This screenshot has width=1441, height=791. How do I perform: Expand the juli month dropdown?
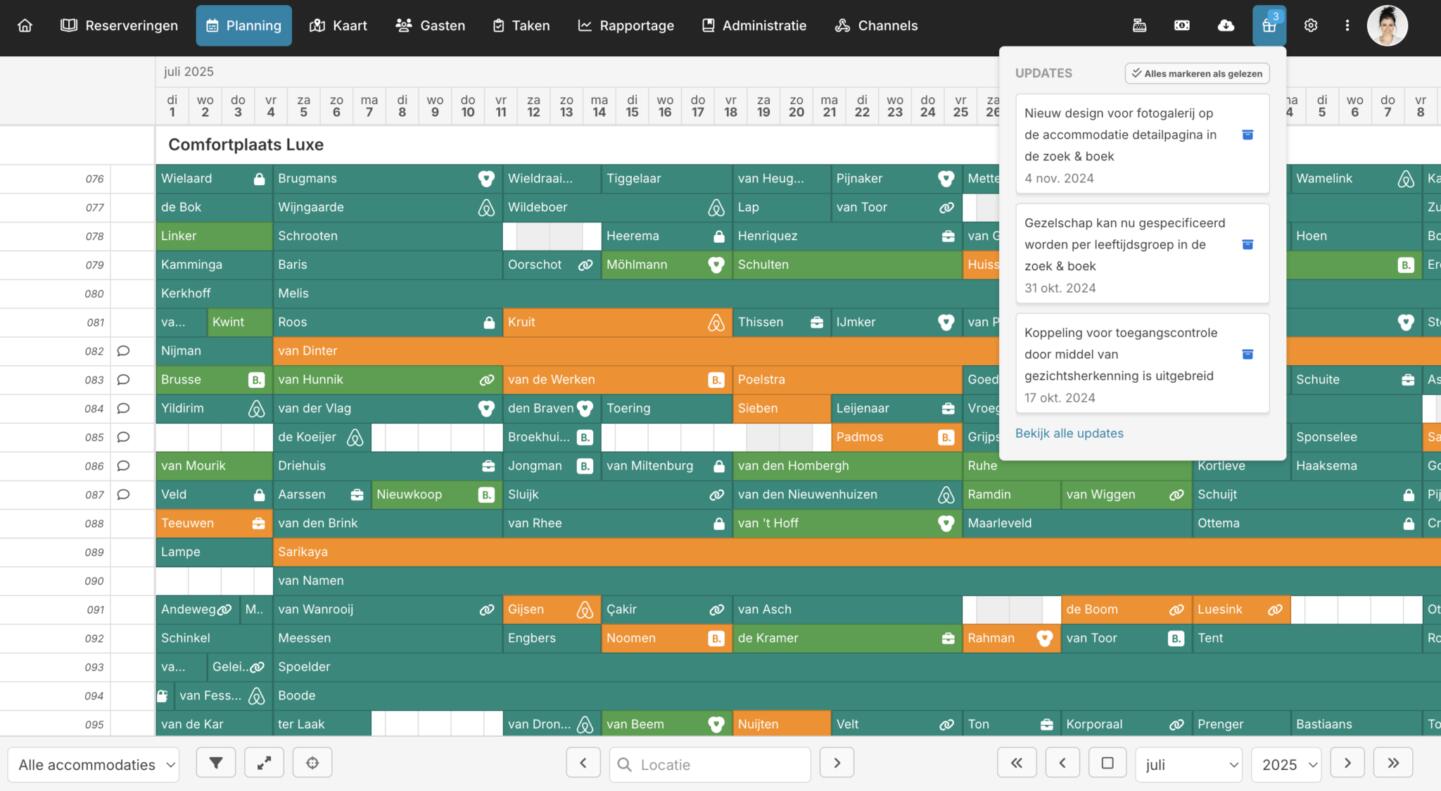(x=1188, y=764)
